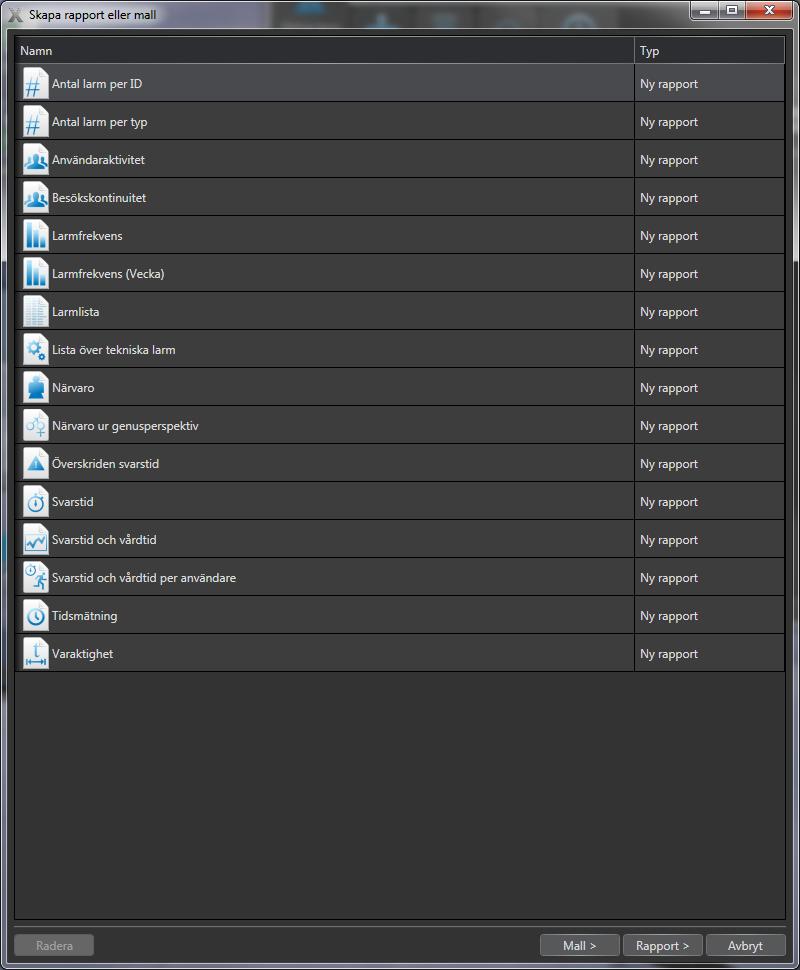Select the person icon next to Närvaro
Viewport: 800px width, 970px height.
[x=35, y=388]
